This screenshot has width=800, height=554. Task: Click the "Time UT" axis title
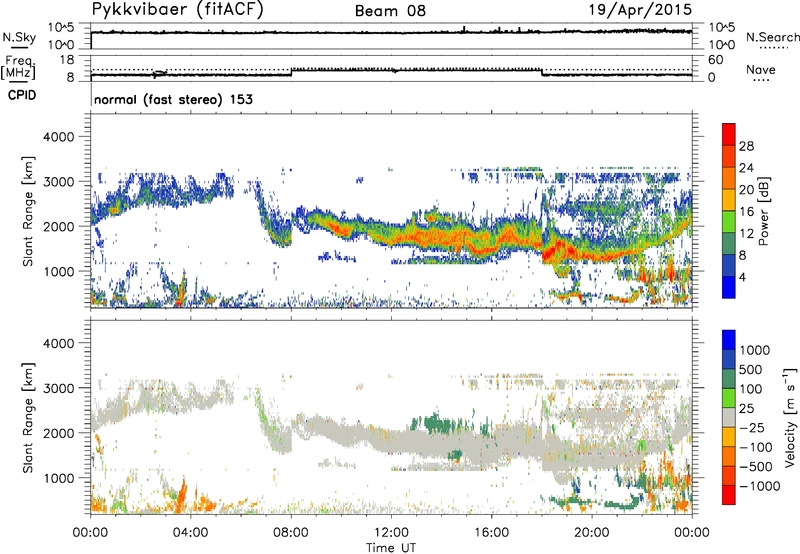(391, 548)
